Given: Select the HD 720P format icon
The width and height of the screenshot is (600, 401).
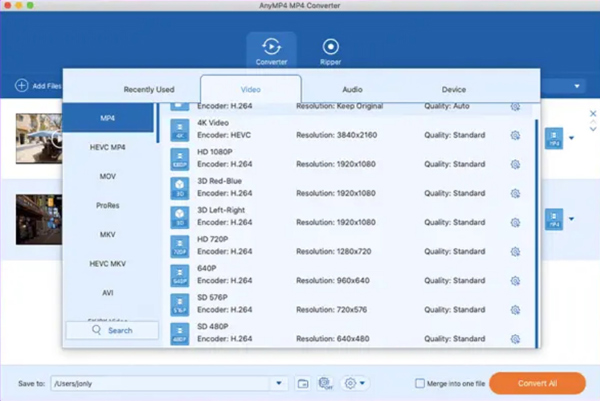Looking at the screenshot, I should (179, 246).
